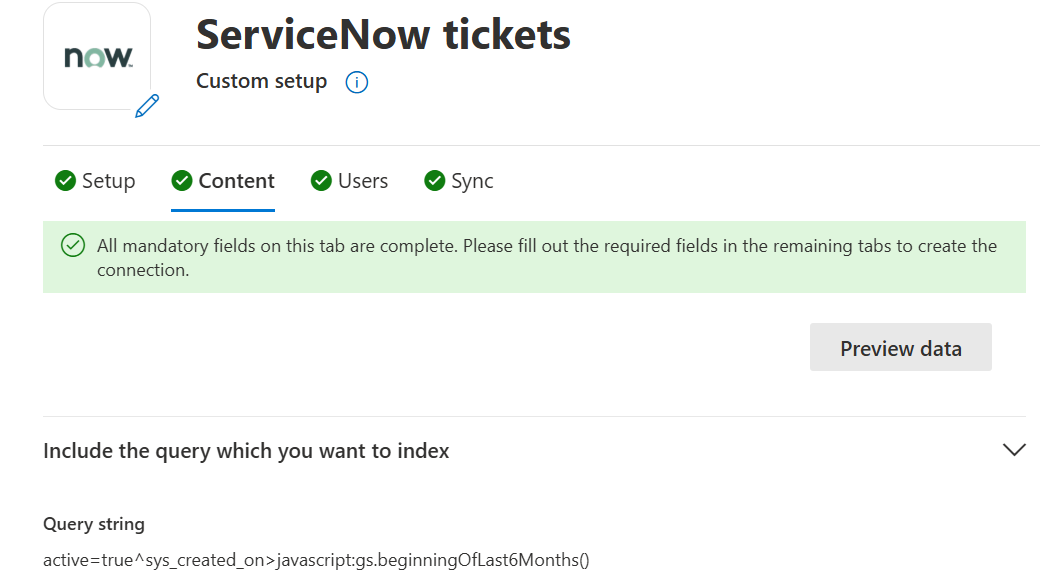
Task: Click the success circle icon in green banner
Action: point(73,246)
